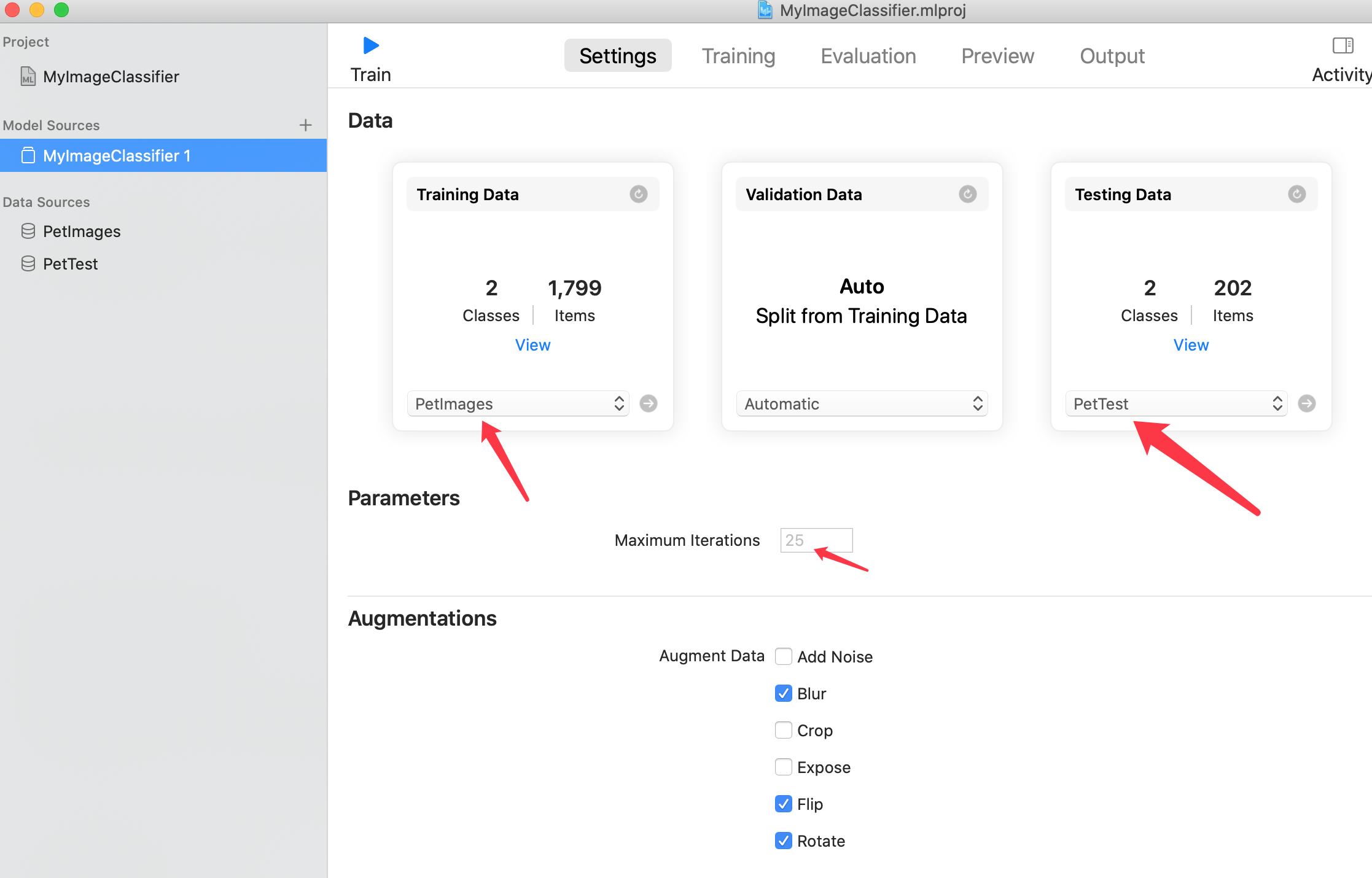Click Validation Data refresh icon

pyautogui.click(x=967, y=195)
